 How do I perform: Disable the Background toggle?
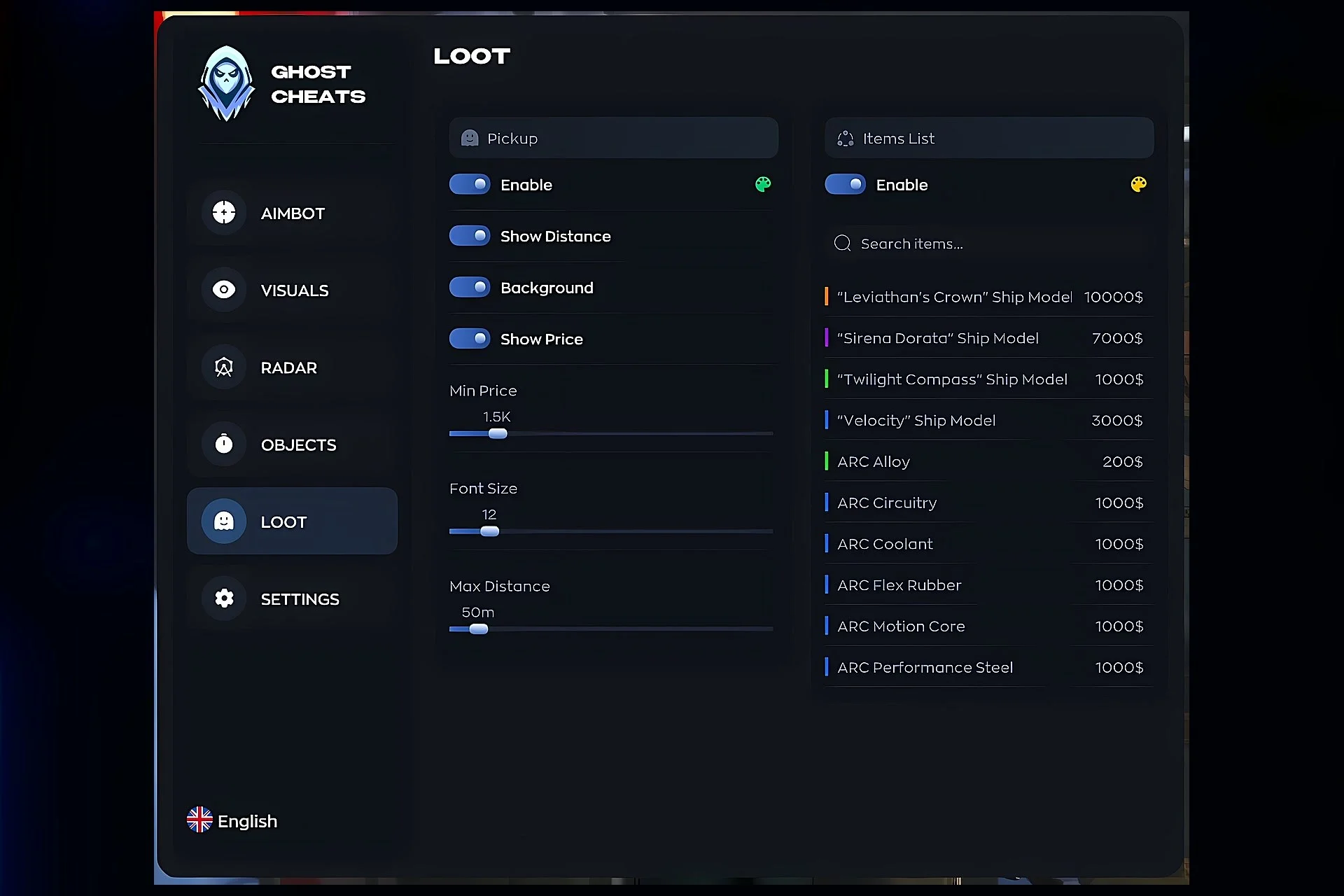coord(470,287)
